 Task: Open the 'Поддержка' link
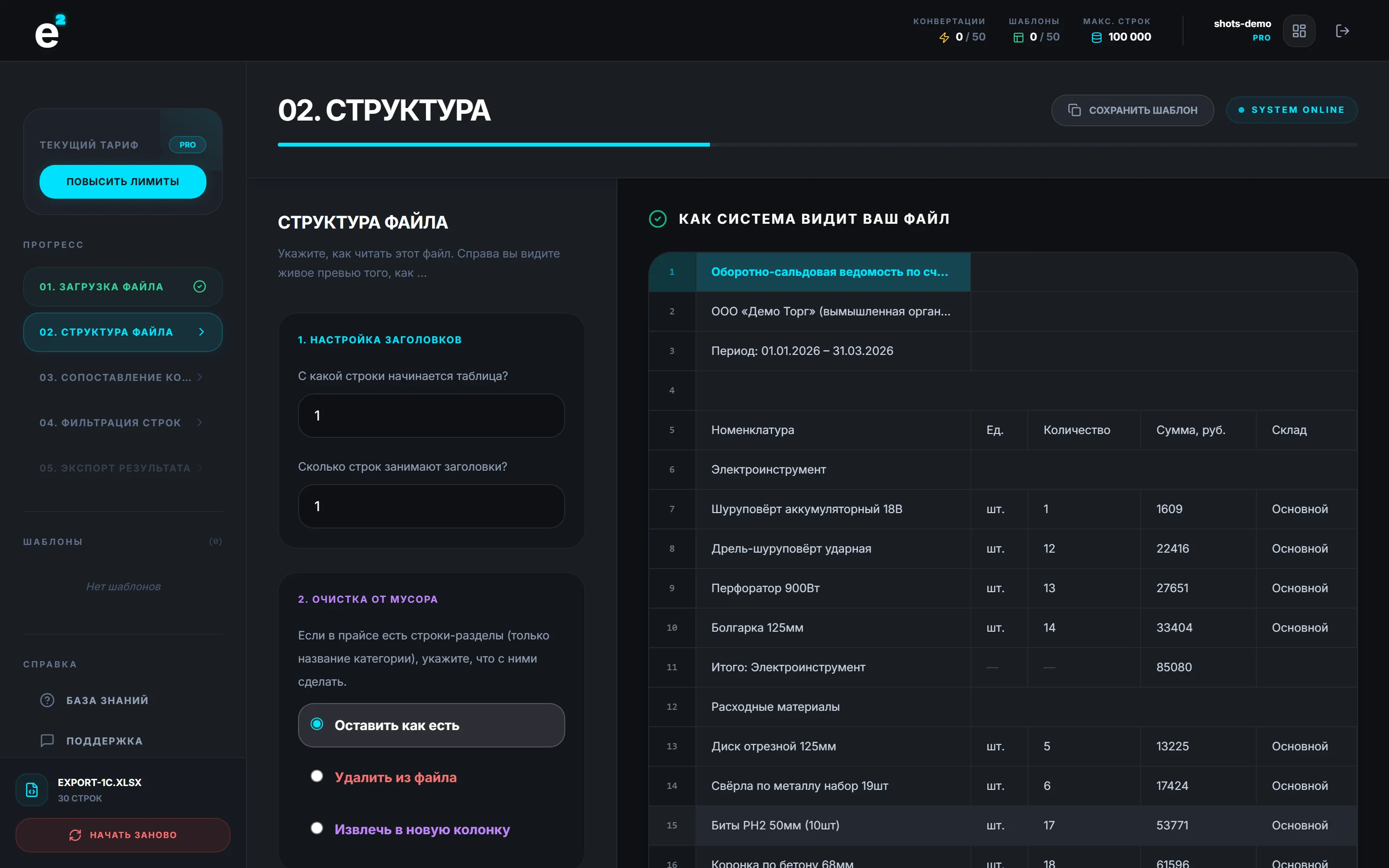click(105, 741)
